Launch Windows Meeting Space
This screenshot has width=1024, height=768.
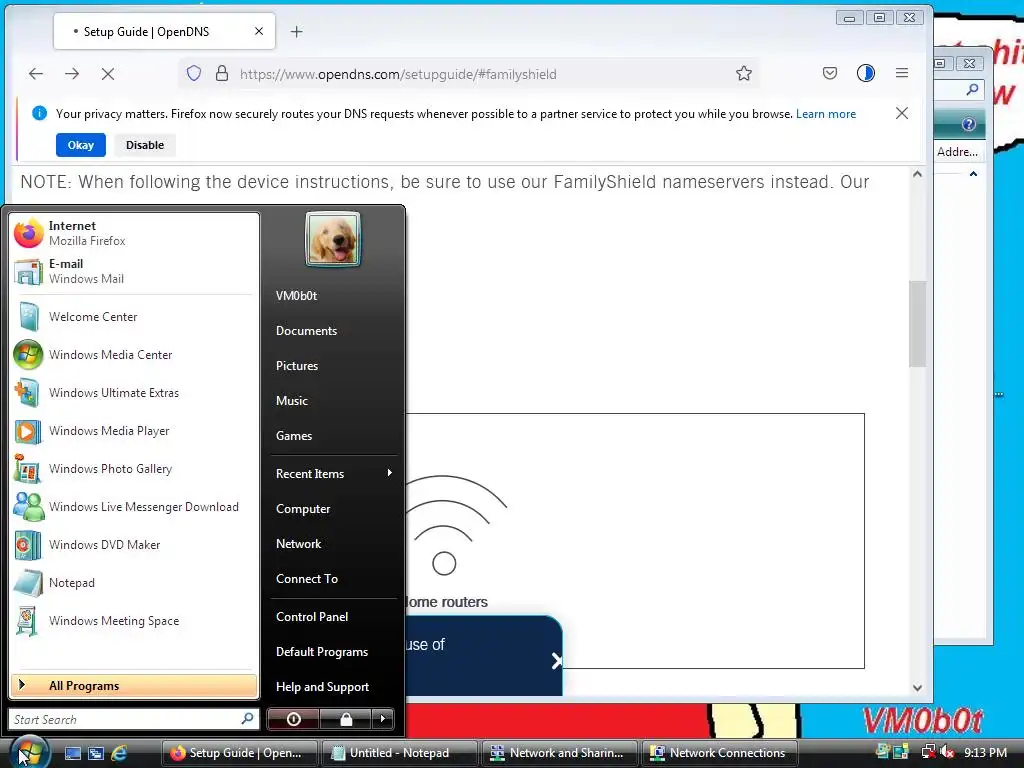point(134,621)
